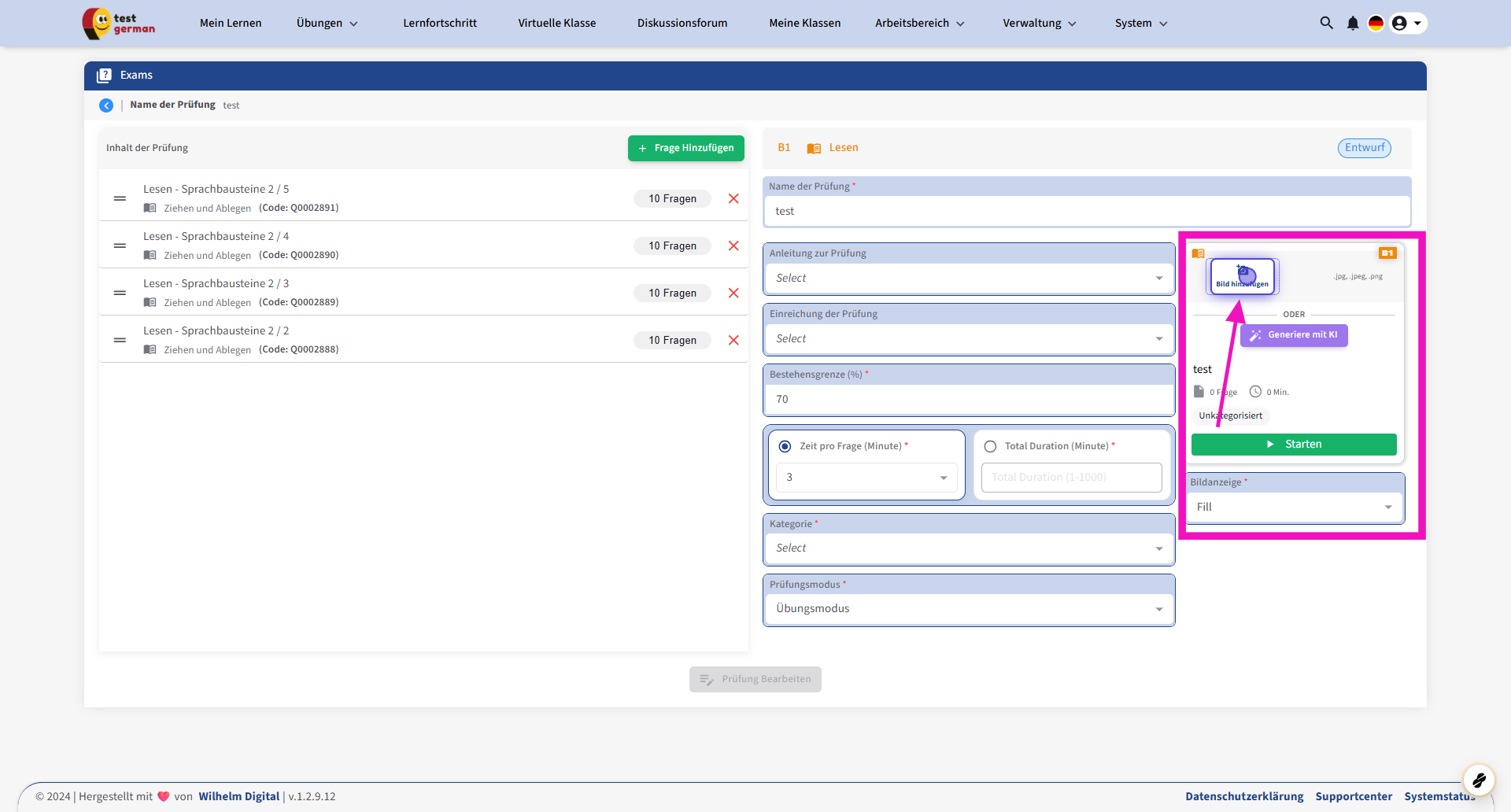Remove Sprachbausteine 2 / 5 with red X
The width and height of the screenshot is (1511, 812).
pos(733,198)
